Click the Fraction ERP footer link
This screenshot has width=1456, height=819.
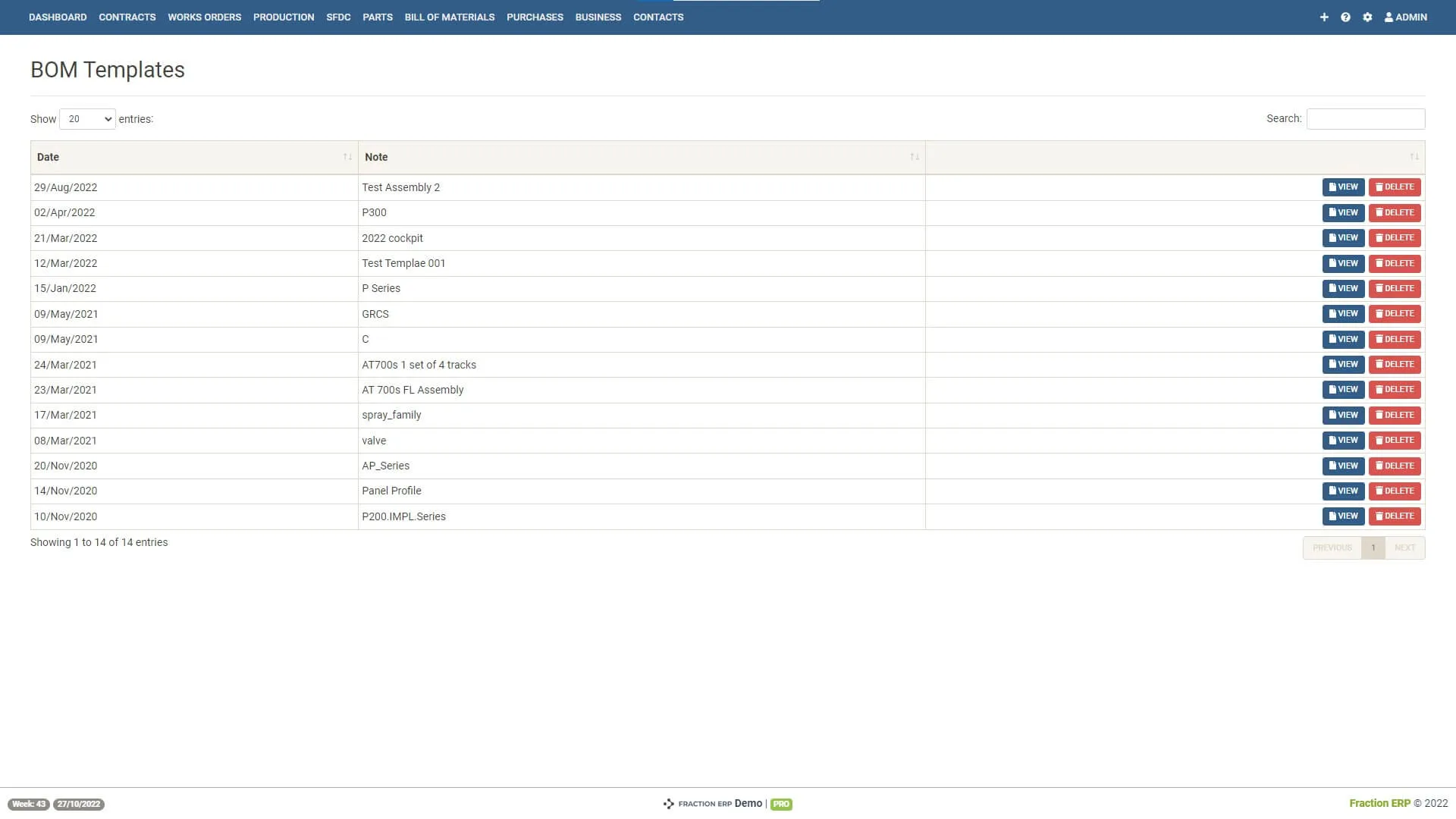(1380, 803)
